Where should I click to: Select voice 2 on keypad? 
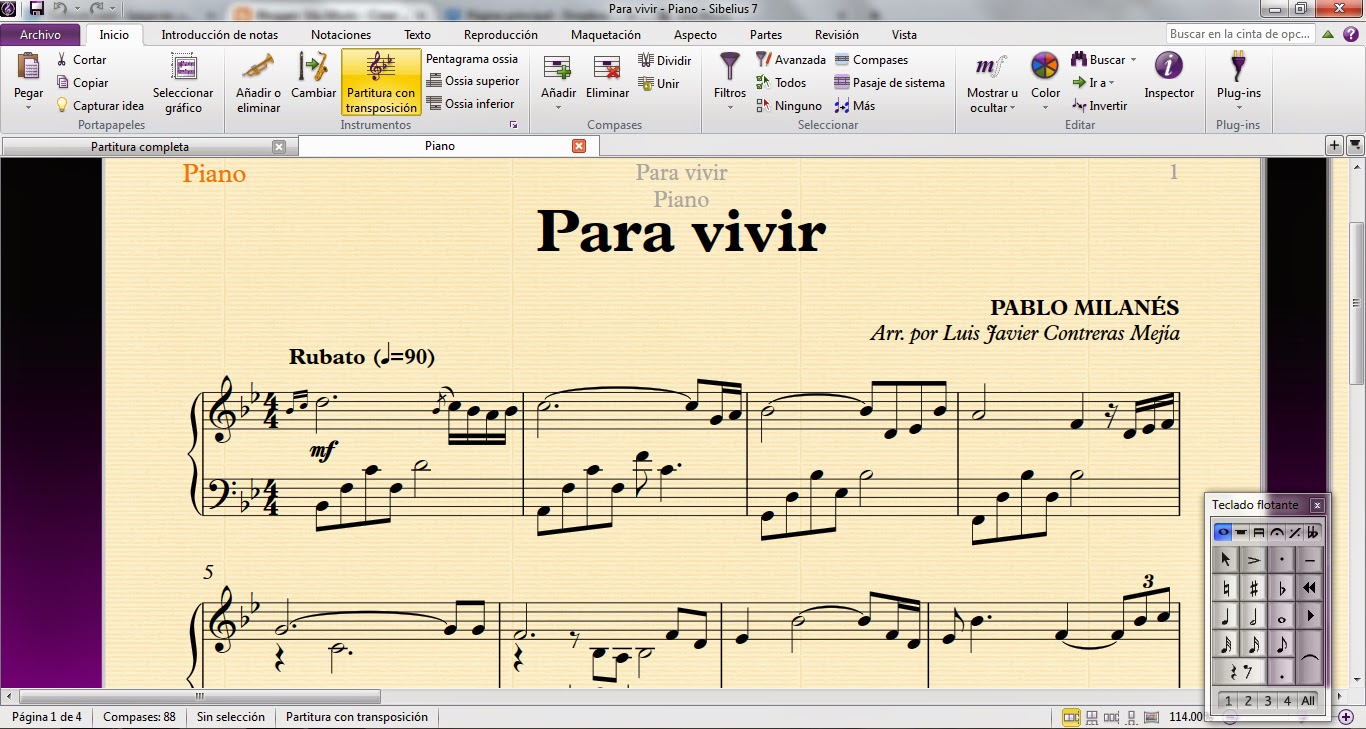pos(1248,701)
